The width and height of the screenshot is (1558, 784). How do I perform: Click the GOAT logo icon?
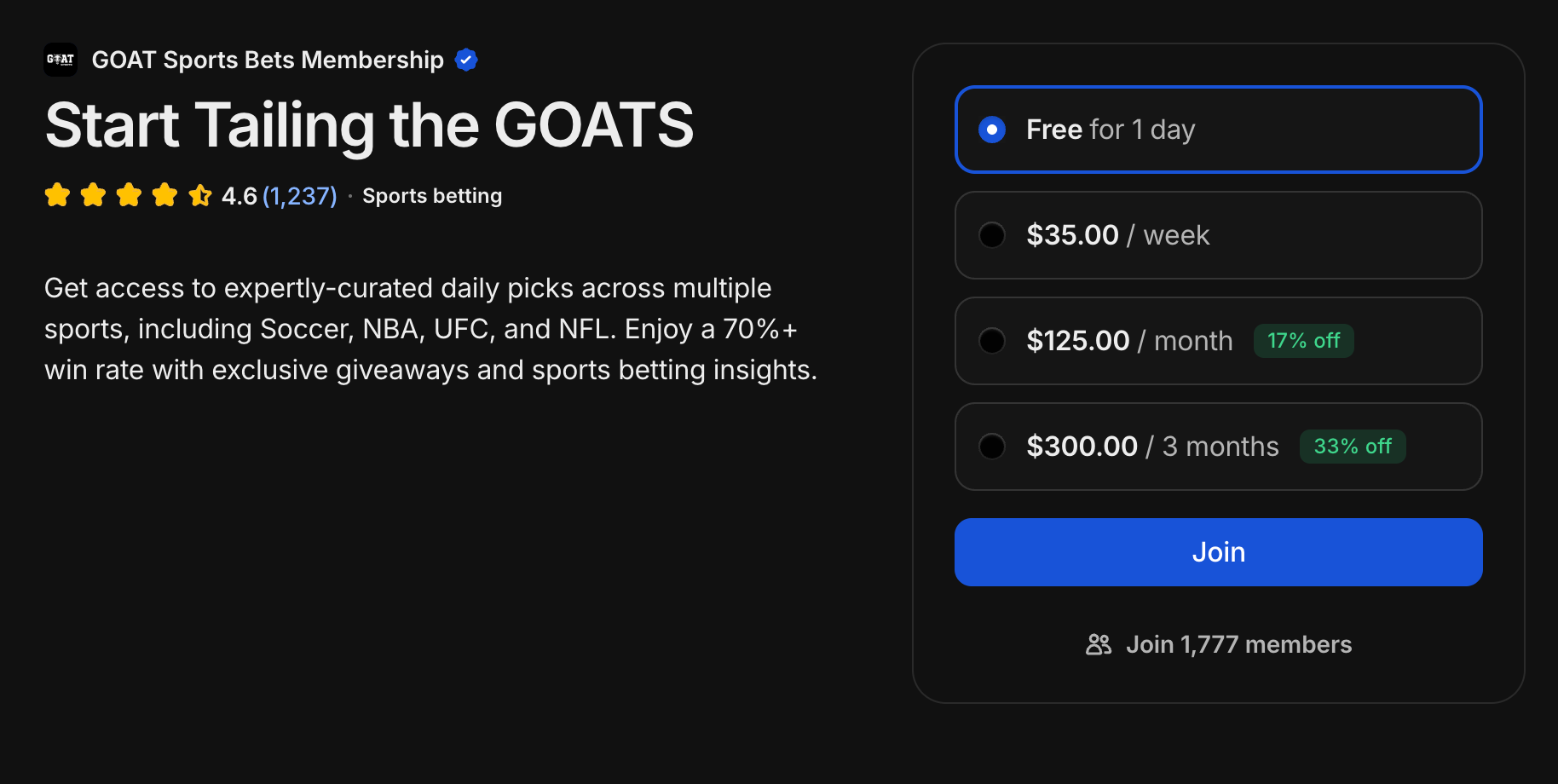click(61, 60)
